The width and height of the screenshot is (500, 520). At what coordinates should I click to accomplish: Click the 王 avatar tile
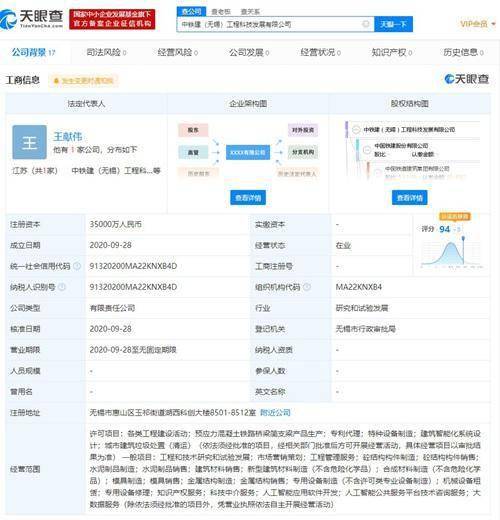click(29, 142)
